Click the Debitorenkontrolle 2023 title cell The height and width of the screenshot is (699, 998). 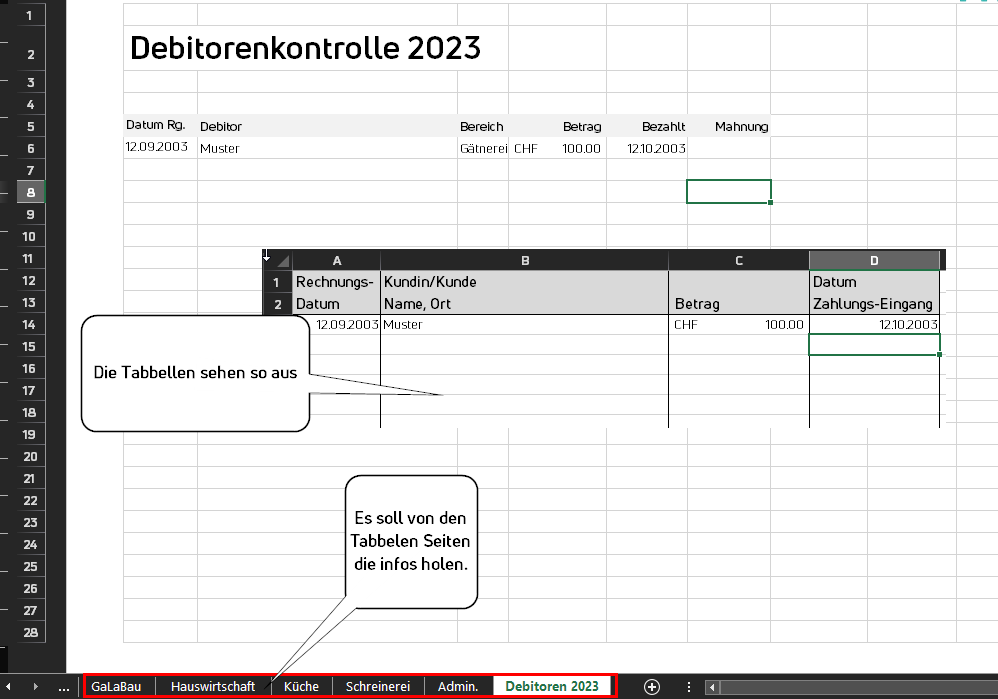(x=306, y=48)
